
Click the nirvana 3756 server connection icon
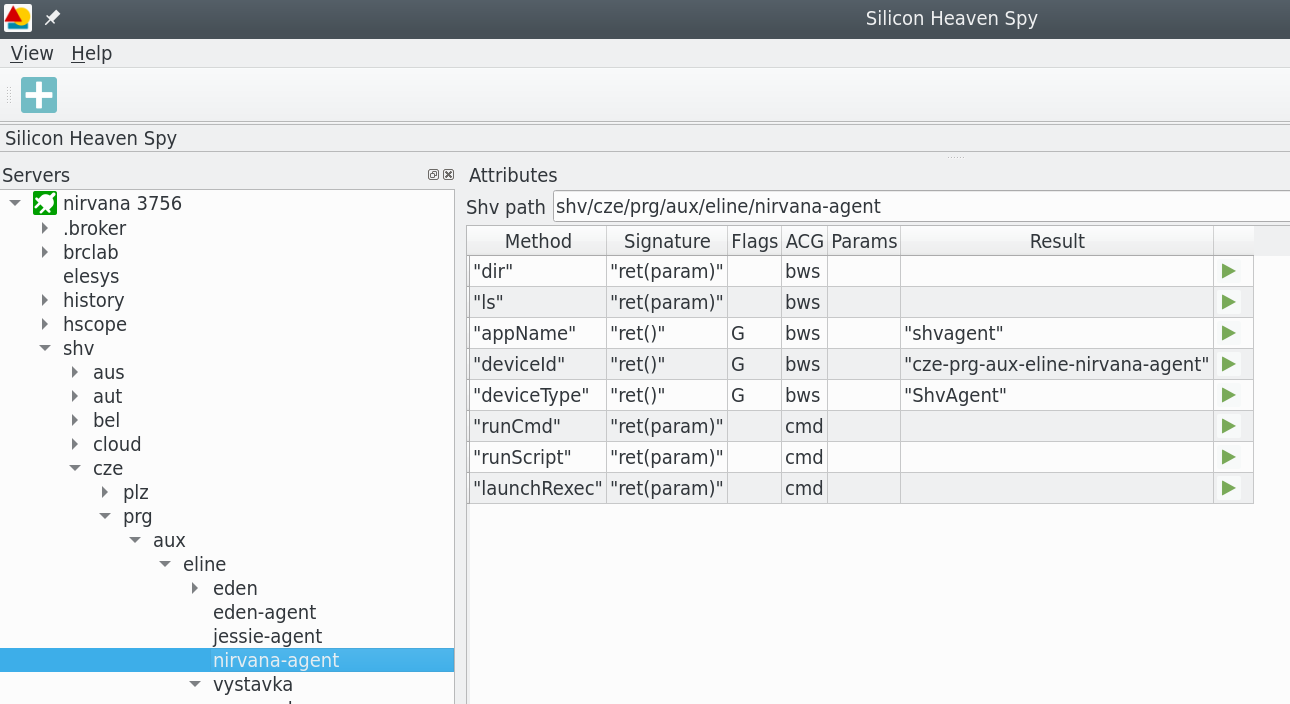(x=45, y=203)
